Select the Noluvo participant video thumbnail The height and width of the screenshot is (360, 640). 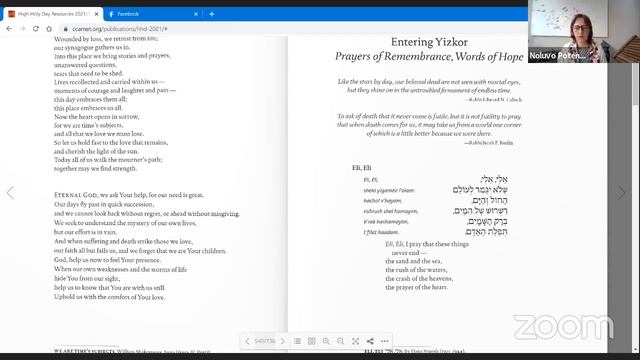pyautogui.click(x=584, y=31)
